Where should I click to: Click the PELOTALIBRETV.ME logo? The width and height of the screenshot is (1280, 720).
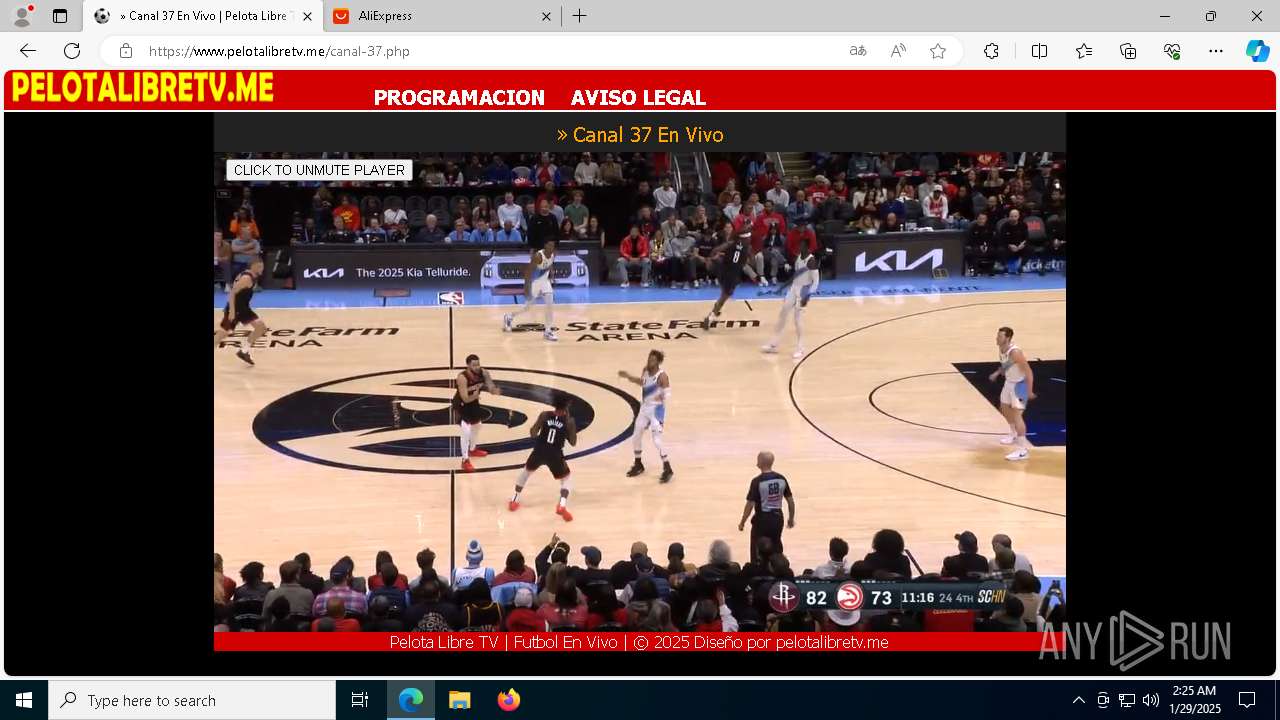pos(143,88)
